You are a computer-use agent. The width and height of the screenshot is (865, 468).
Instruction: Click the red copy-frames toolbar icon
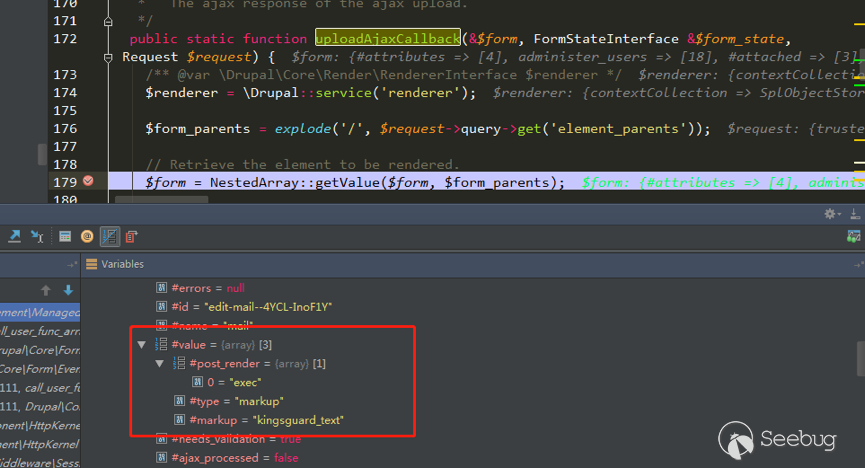click(x=131, y=237)
